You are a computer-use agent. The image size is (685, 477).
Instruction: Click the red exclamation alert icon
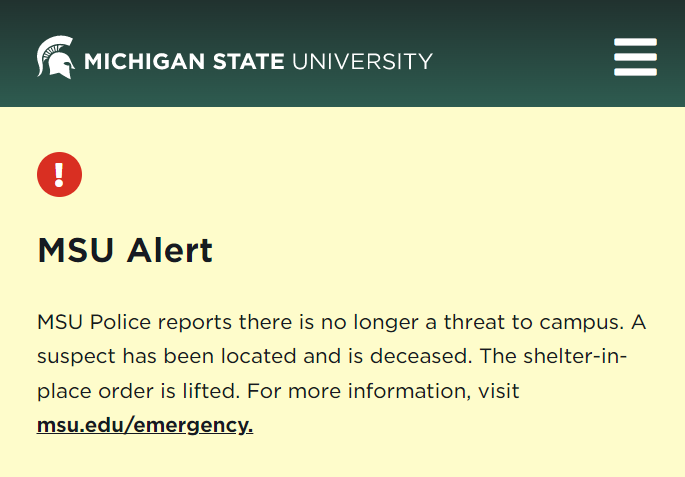pyautogui.click(x=59, y=174)
